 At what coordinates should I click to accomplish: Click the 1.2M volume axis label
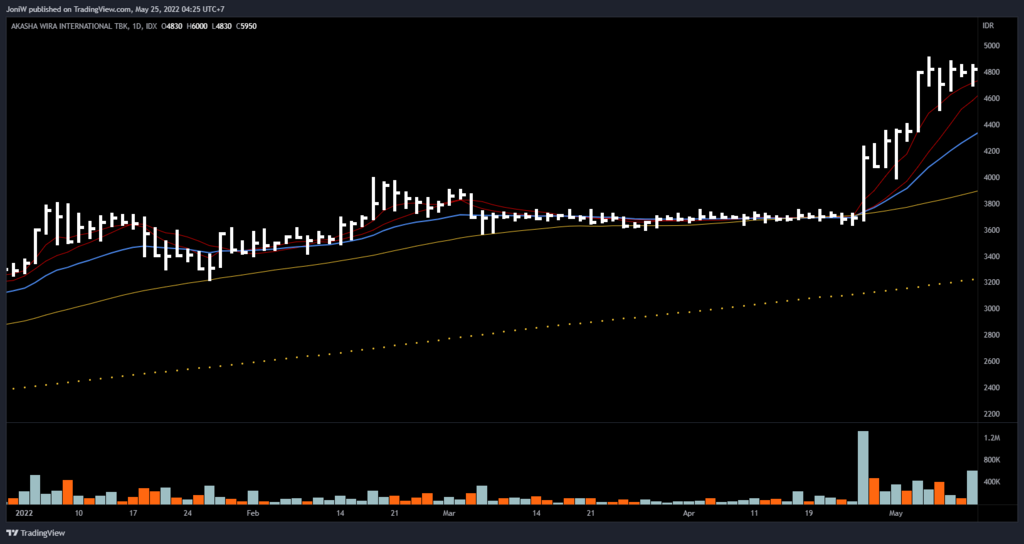click(991, 438)
